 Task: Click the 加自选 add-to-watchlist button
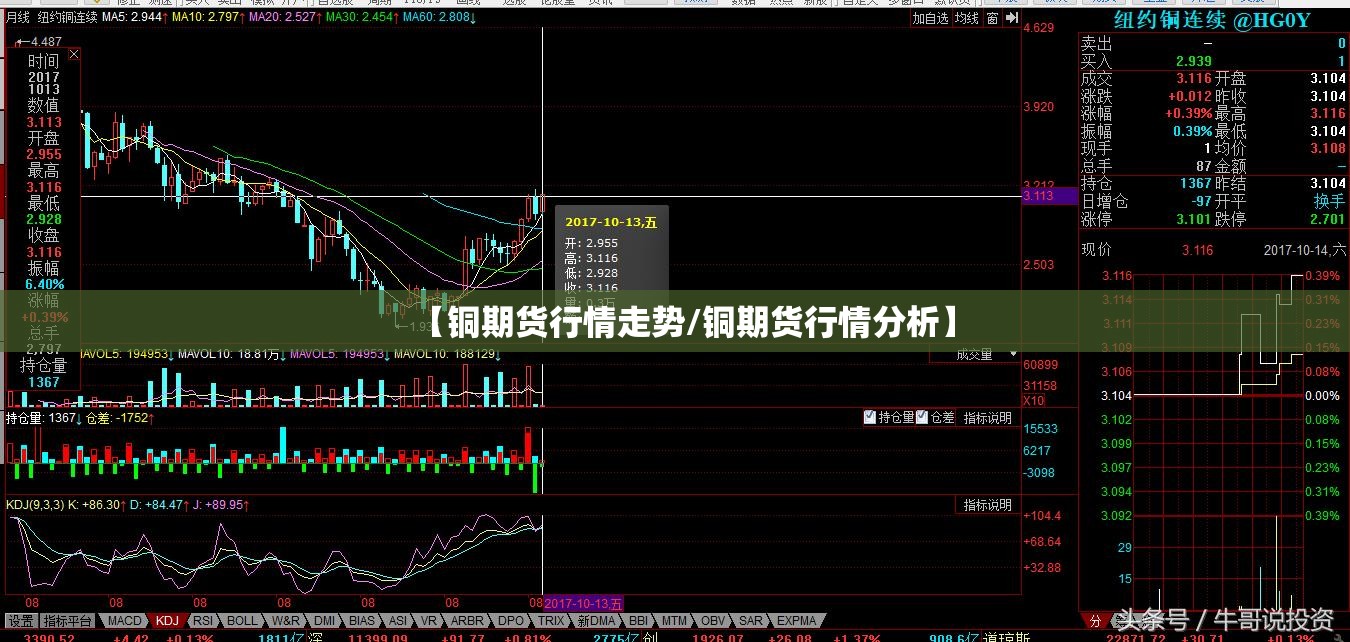tap(930, 18)
